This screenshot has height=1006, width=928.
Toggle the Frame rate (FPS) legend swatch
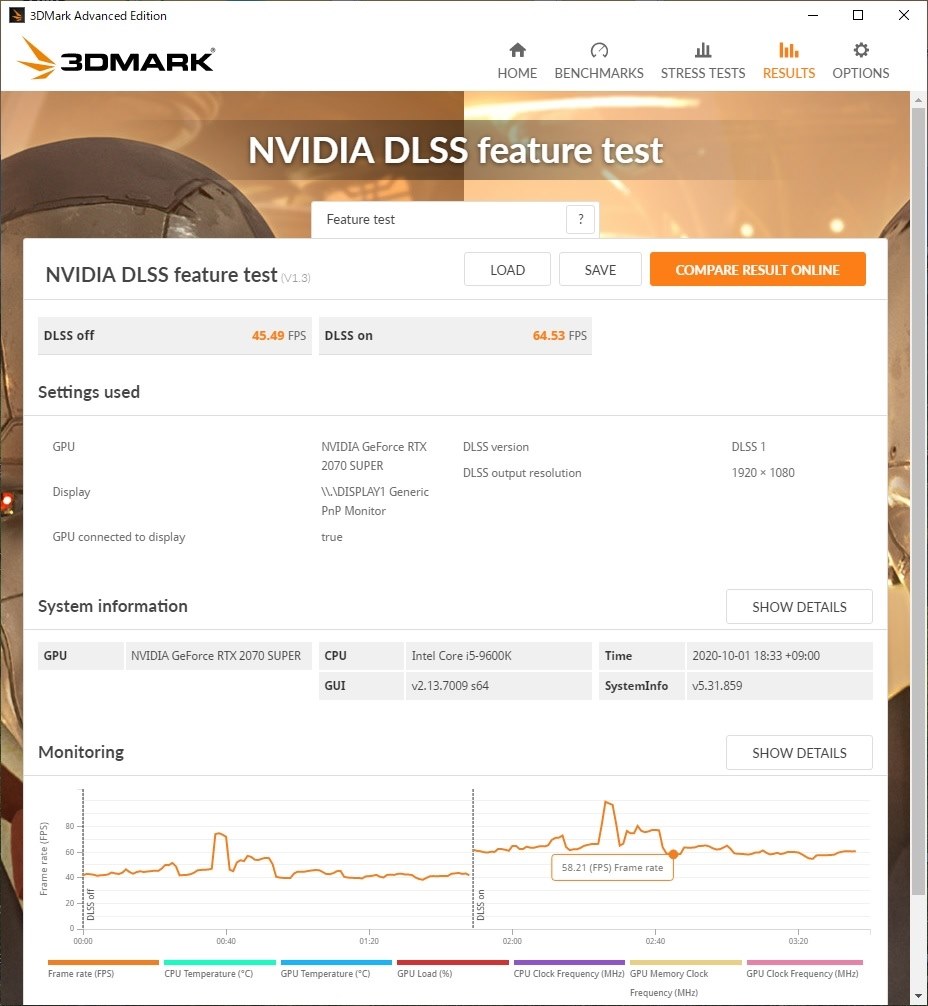(103, 962)
